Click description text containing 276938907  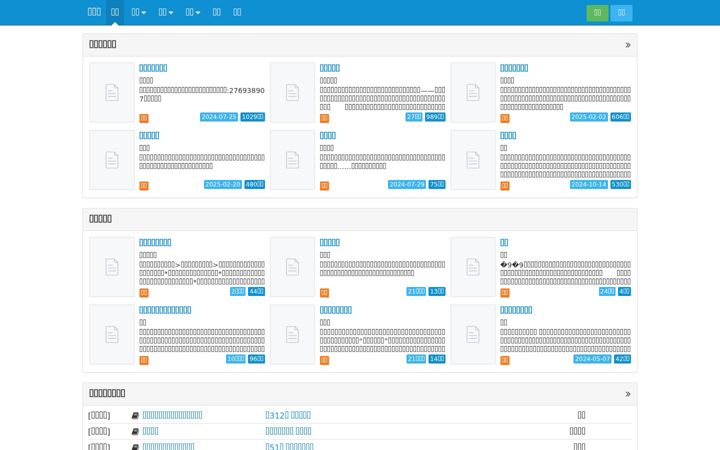(202, 95)
